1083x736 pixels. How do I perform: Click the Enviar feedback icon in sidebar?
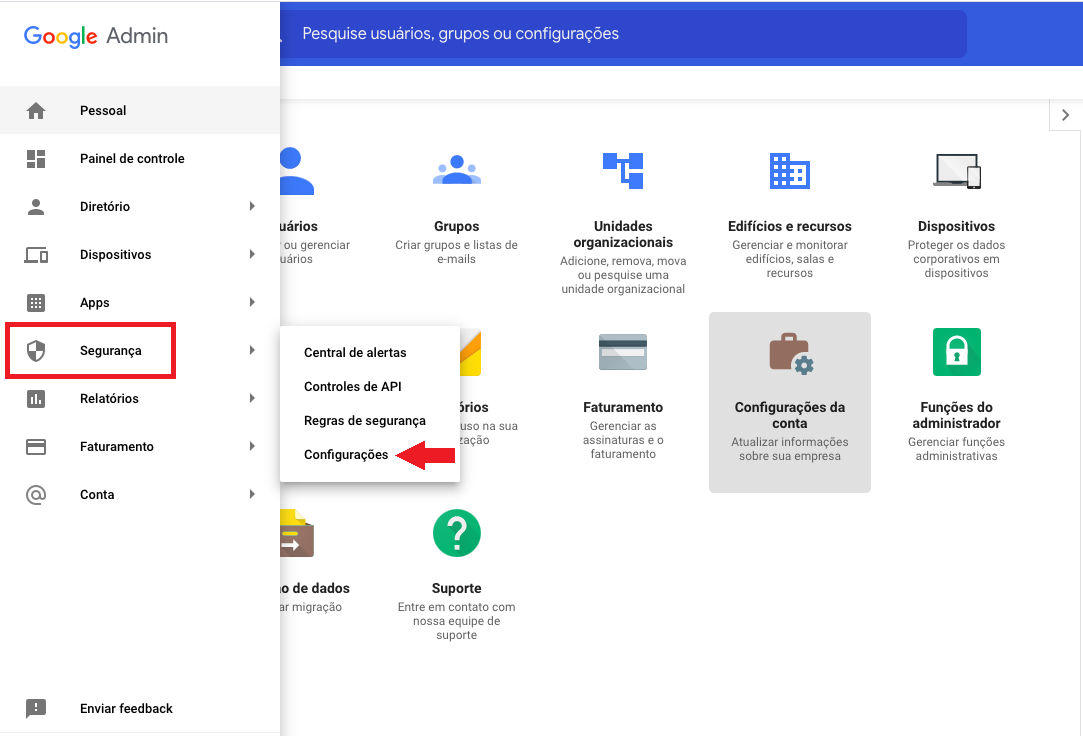[x=36, y=708]
